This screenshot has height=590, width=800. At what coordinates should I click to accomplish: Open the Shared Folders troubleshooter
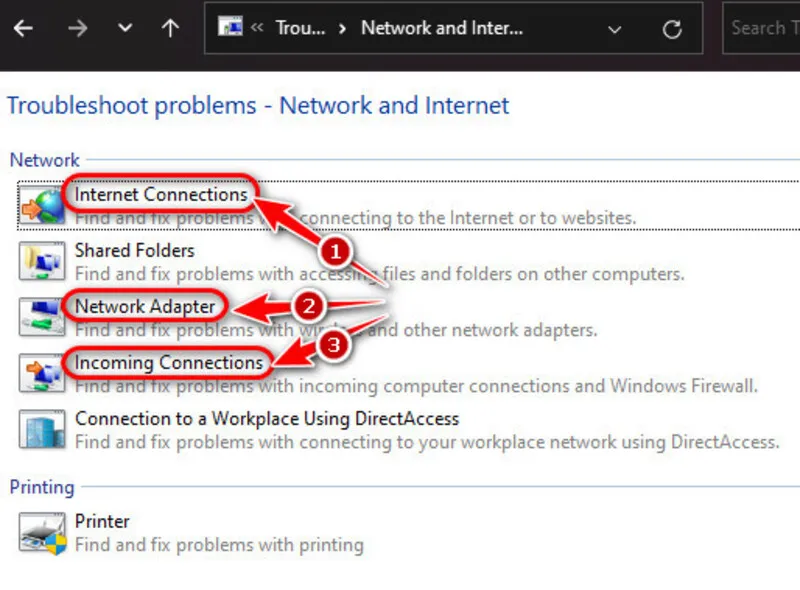pos(135,251)
